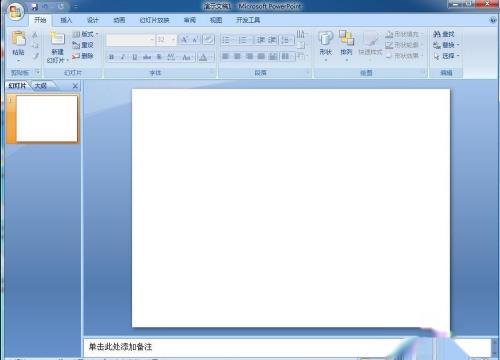Open the 设计 ribbon tab

click(x=93, y=20)
